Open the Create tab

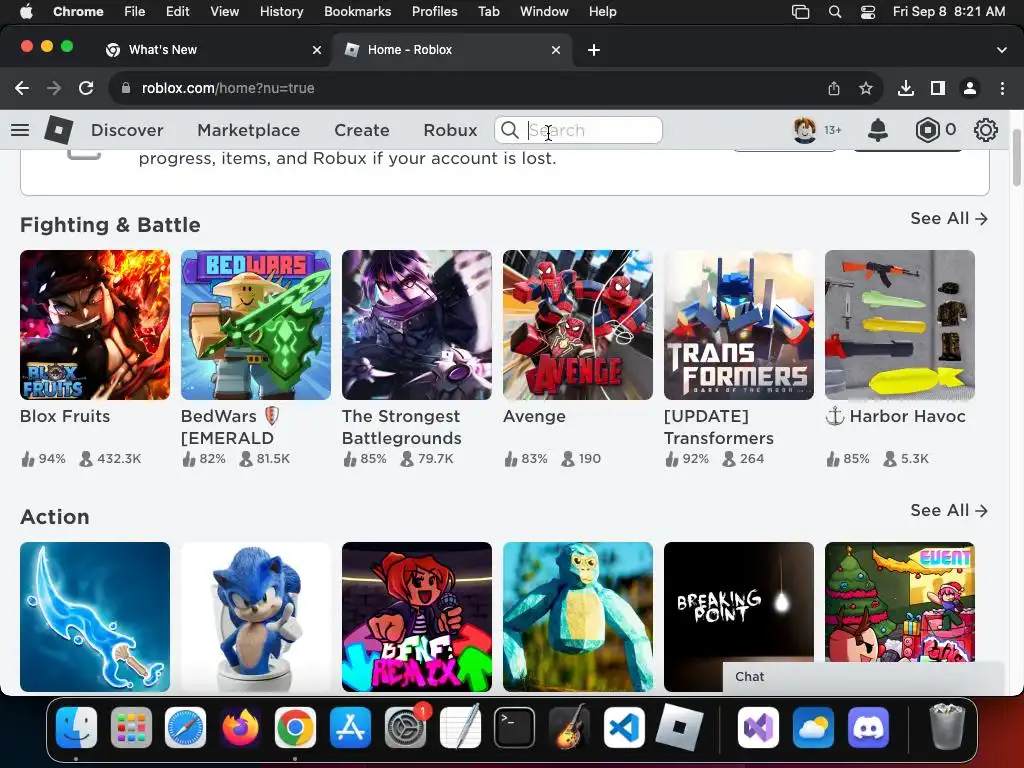[362, 130]
